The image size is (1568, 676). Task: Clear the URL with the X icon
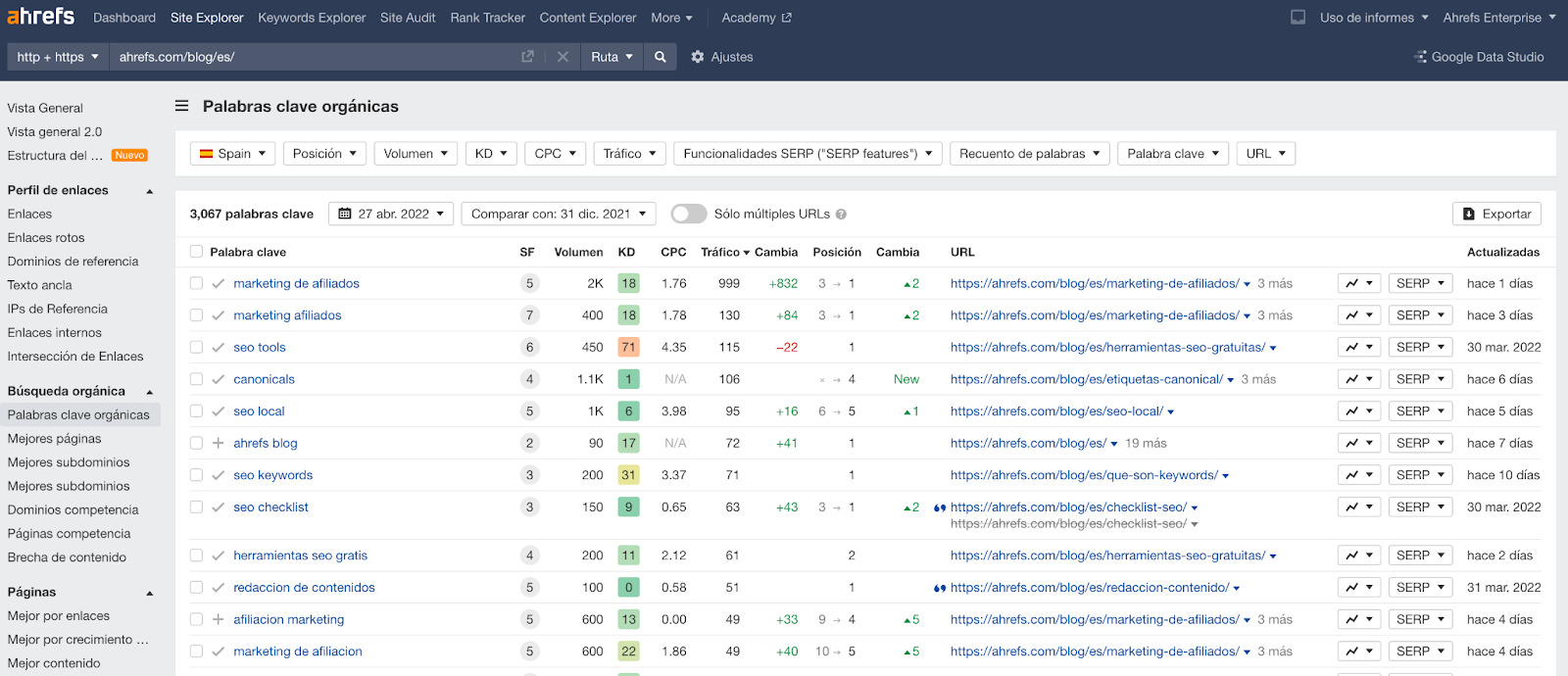(563, 57)
